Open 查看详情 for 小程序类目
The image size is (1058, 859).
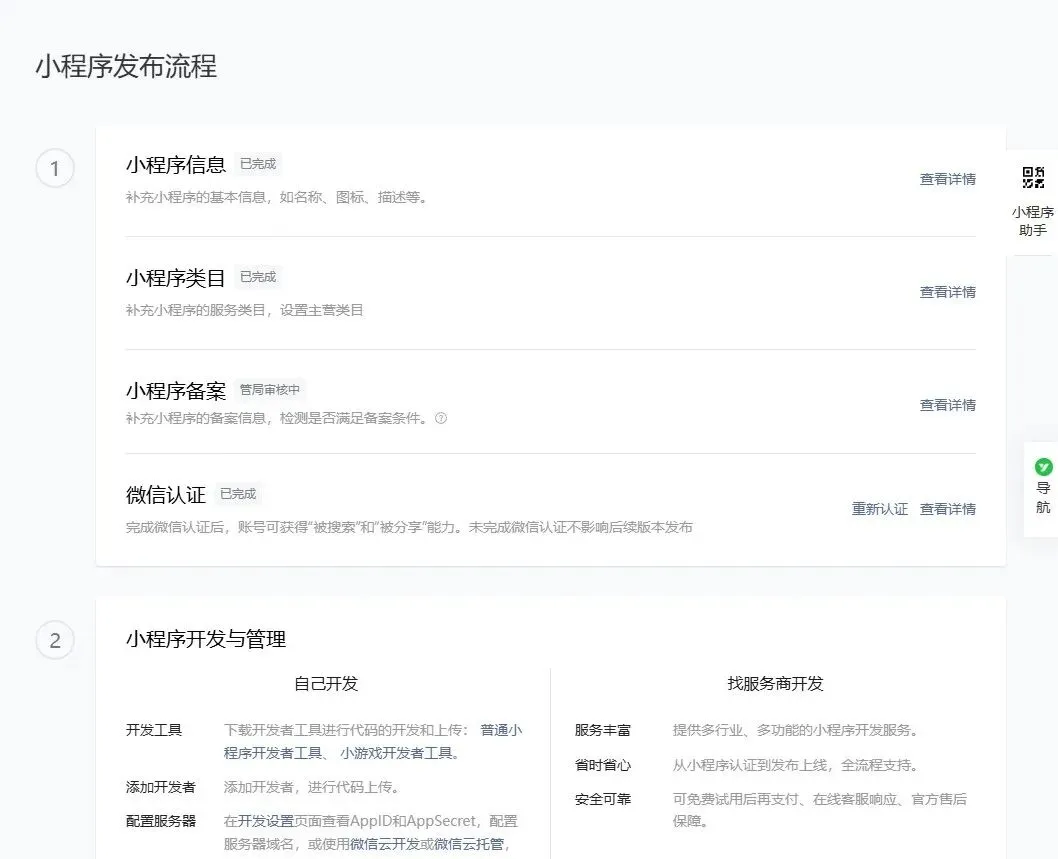[x=947, y=292]
